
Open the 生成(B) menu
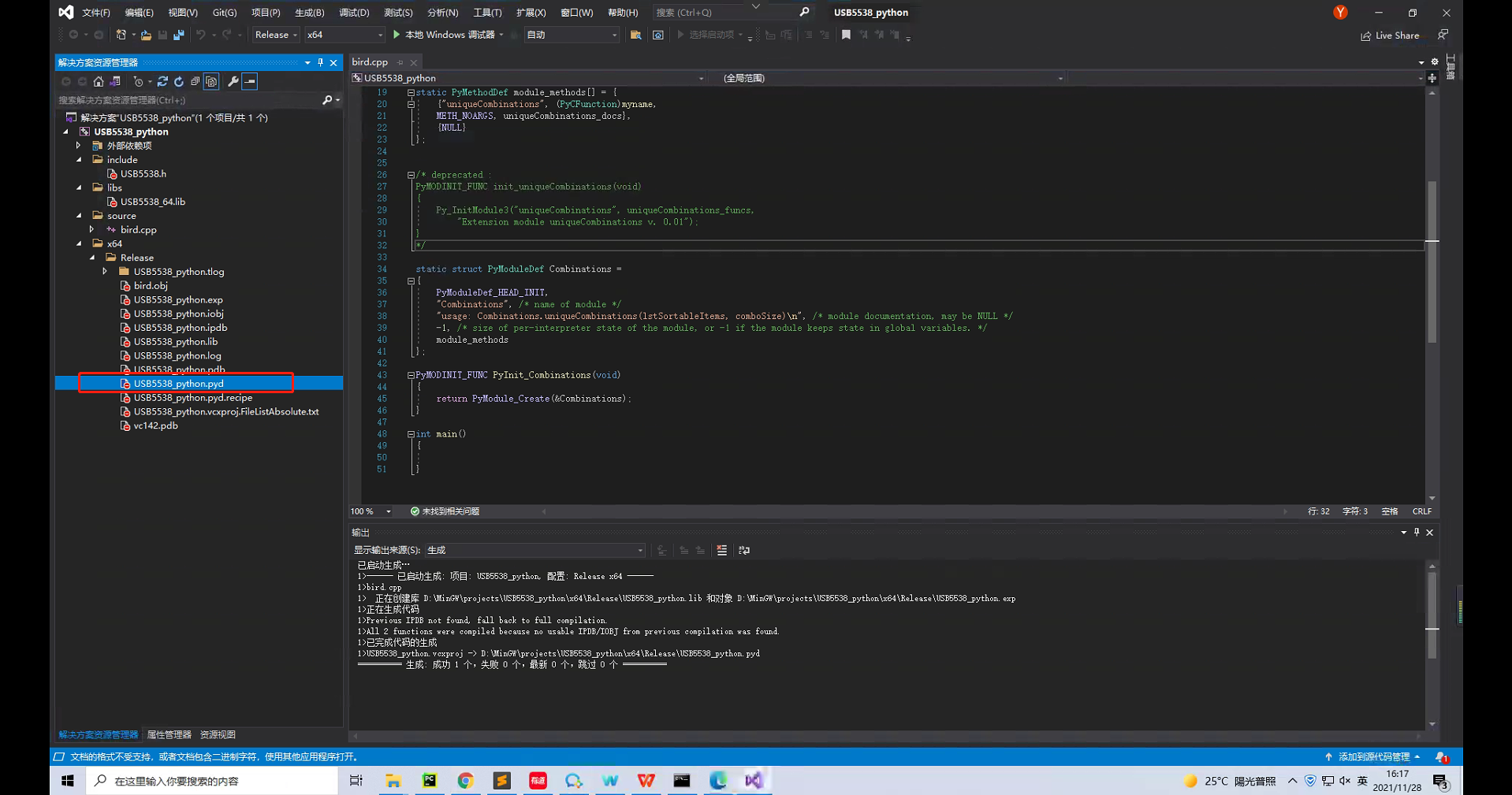[x=309, y=12]
